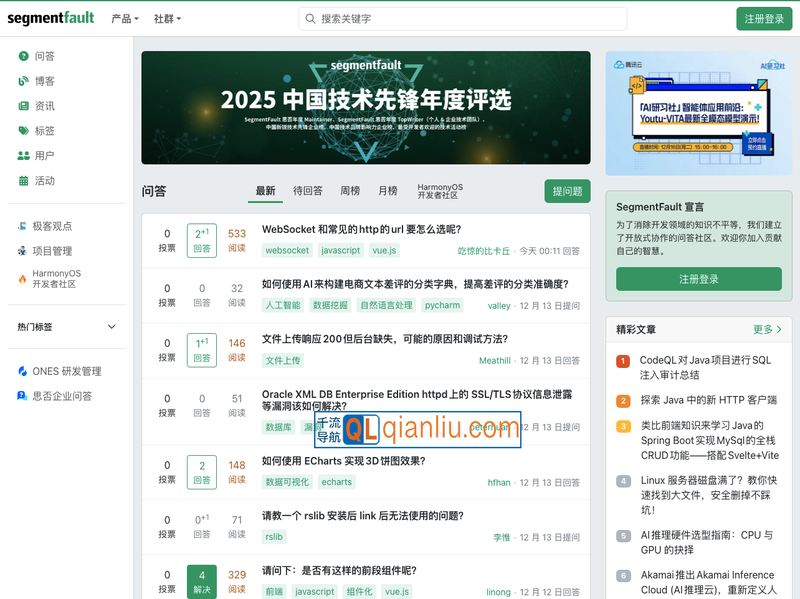Open 用户 via the users icon
This screenshot has height=599, width=800.
point(23,156)
